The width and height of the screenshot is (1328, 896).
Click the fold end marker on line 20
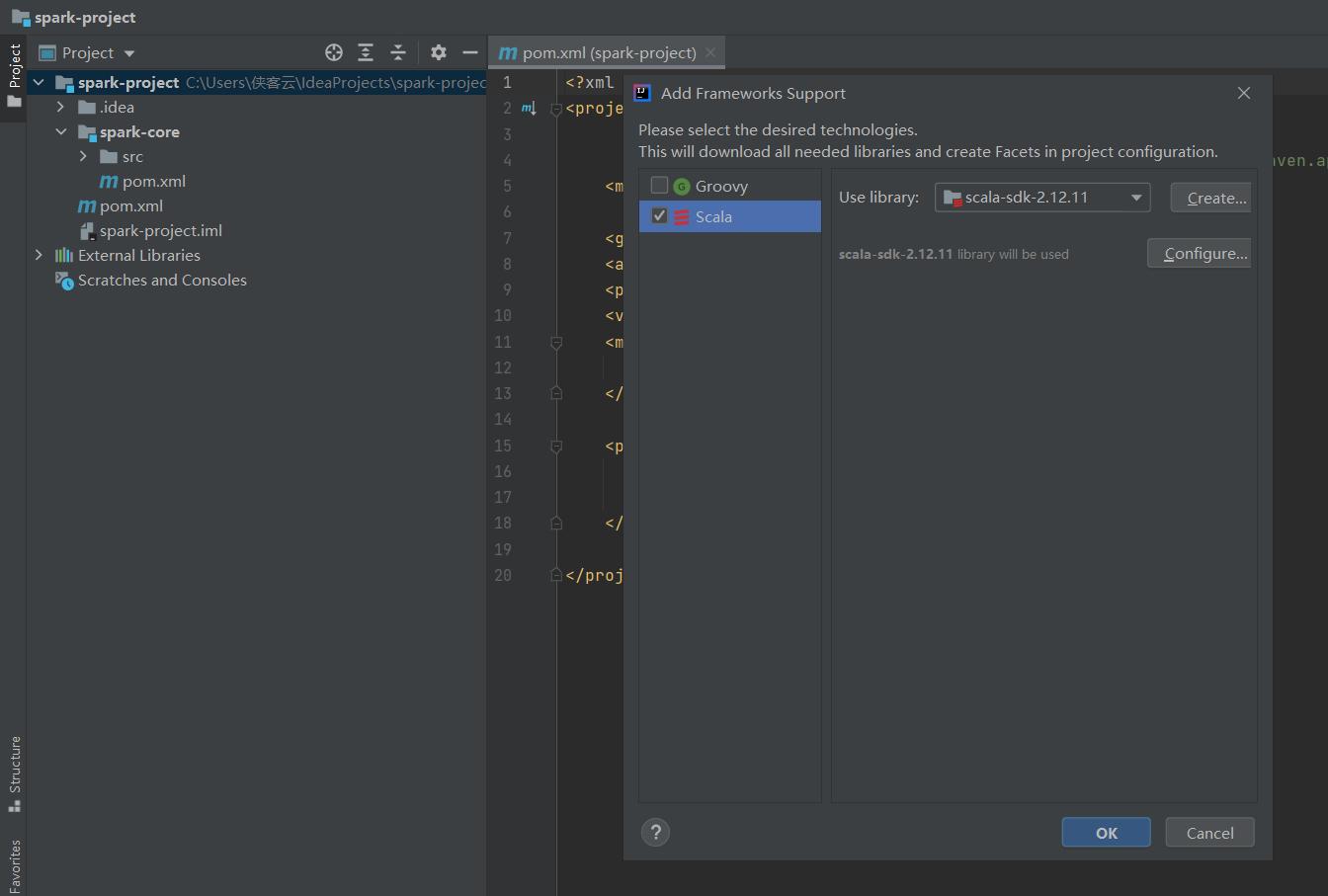[556, 575]
